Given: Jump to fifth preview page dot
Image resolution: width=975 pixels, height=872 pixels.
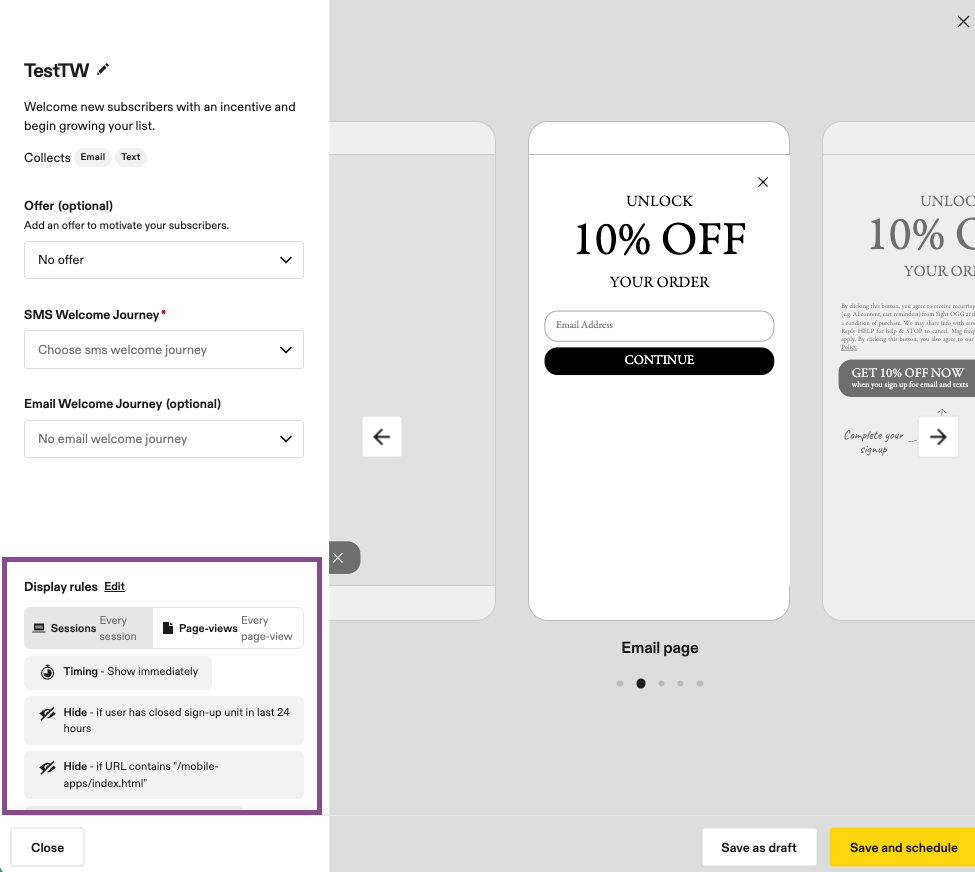Looking at the screenshot, I should tap(700, 684).
